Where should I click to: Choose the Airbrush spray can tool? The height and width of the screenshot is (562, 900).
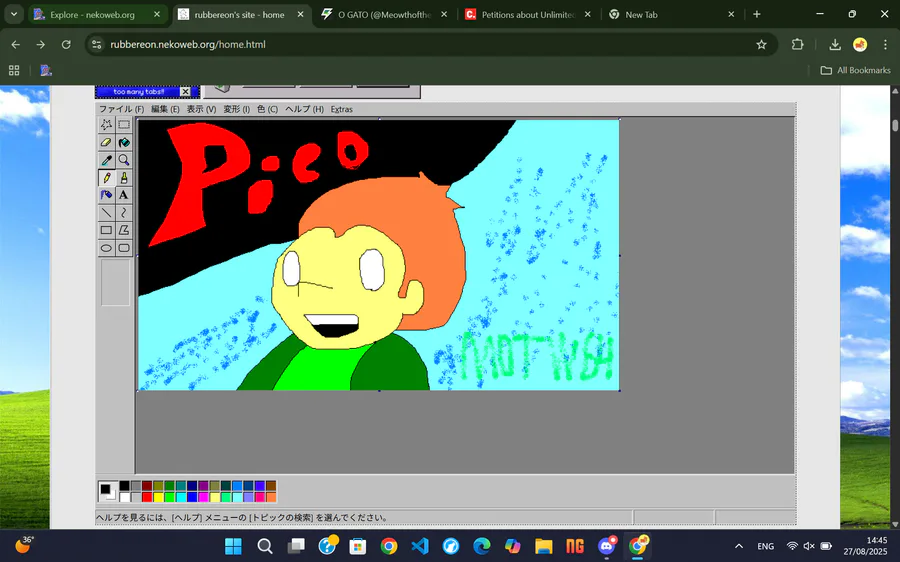106,195
